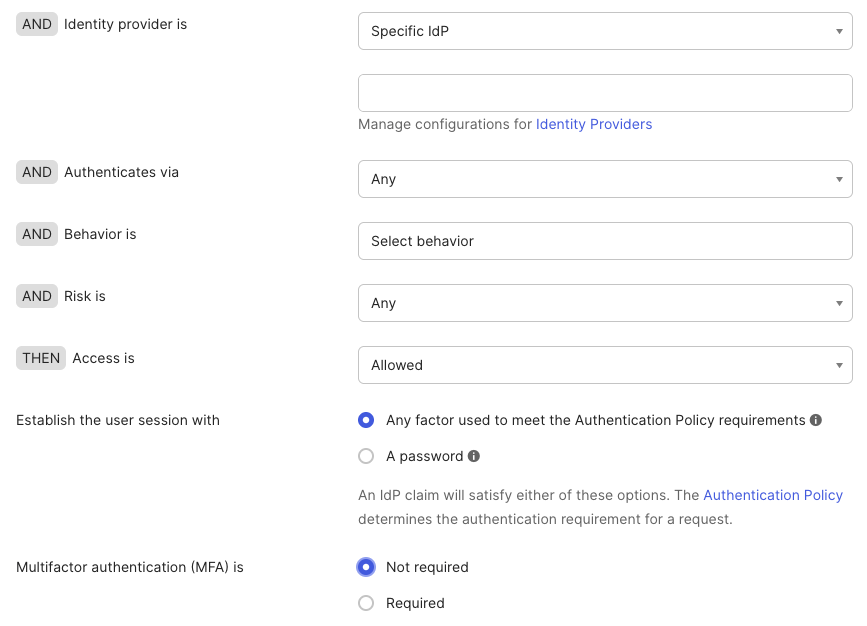Click the caret on the "Specific IdP" selector
The width and height of the screenshot is (867, 626).
click(840, 31)
